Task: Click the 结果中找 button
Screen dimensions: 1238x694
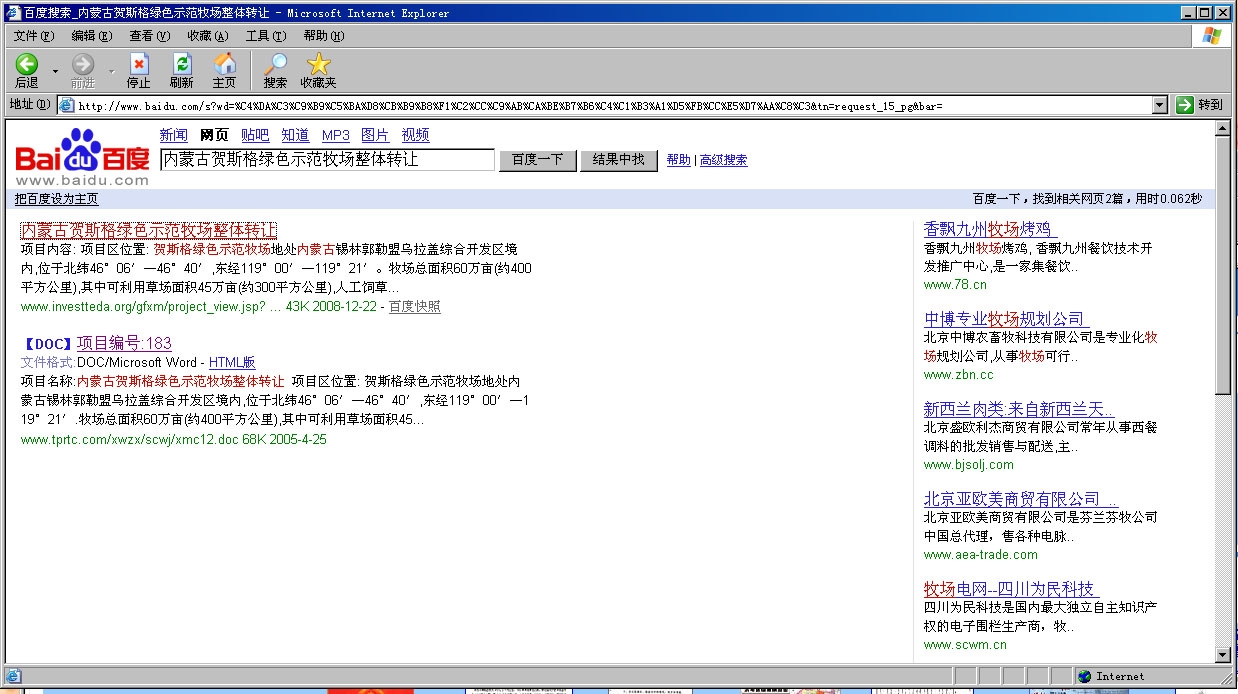Action: pyautogui.click(x=619, y=160)
